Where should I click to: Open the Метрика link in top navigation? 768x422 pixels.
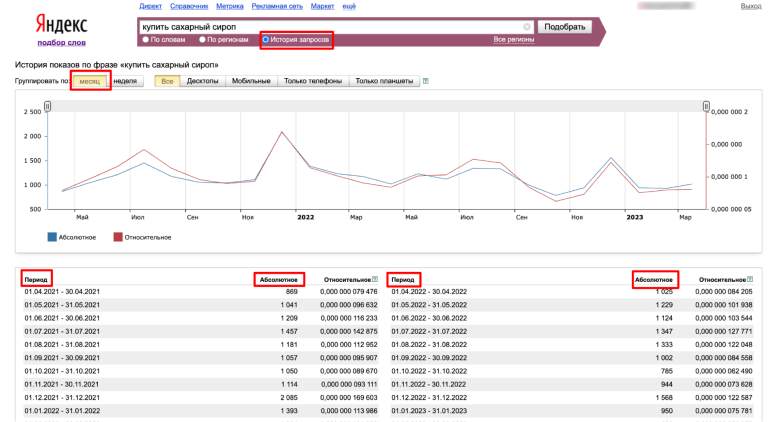click(x=230, y=6)
